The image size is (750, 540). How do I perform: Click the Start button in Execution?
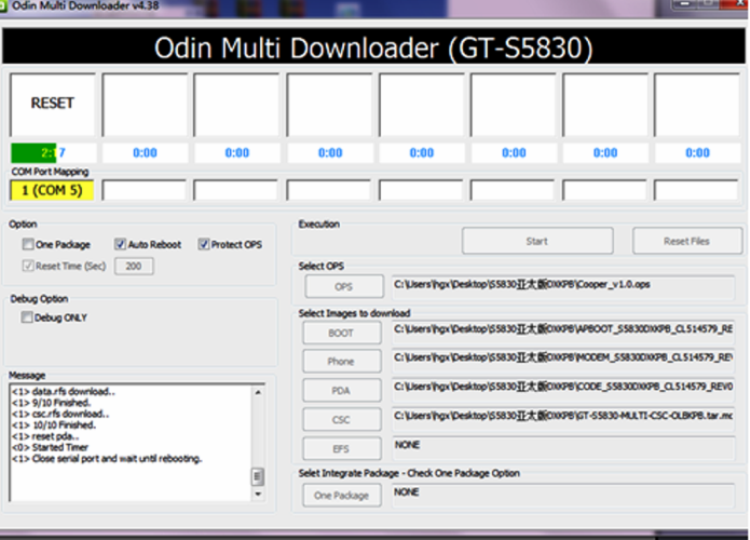(537, 241)
